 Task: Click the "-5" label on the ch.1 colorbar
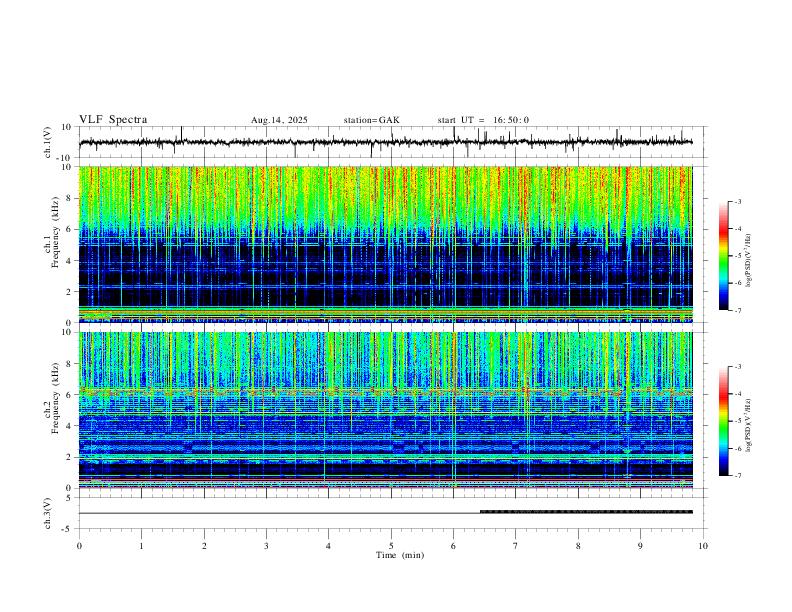click(x=737, y=256)
